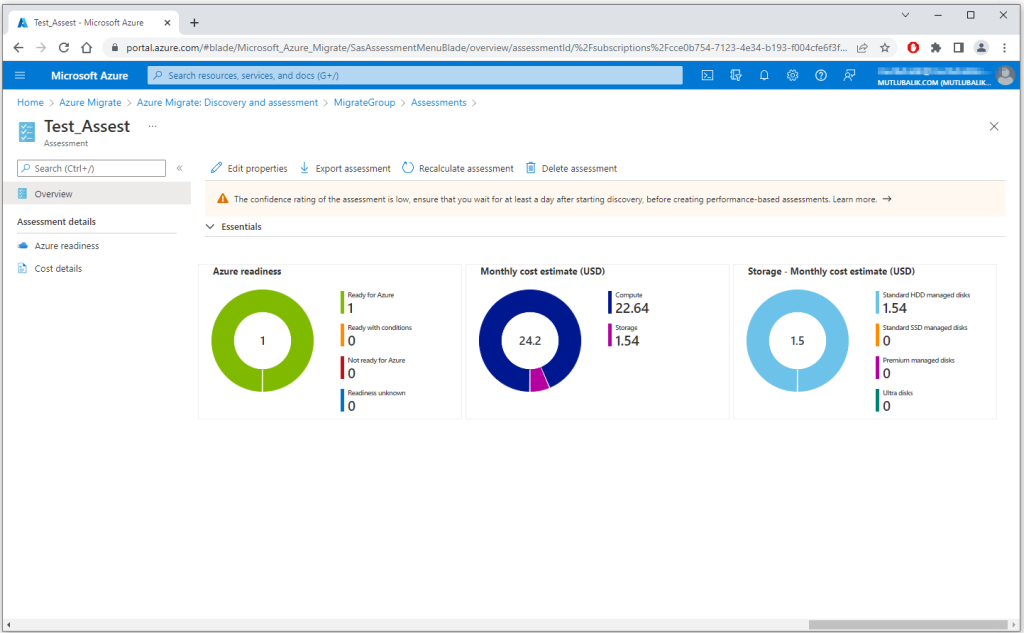Open the notifications bell

[x=764, y=76]
